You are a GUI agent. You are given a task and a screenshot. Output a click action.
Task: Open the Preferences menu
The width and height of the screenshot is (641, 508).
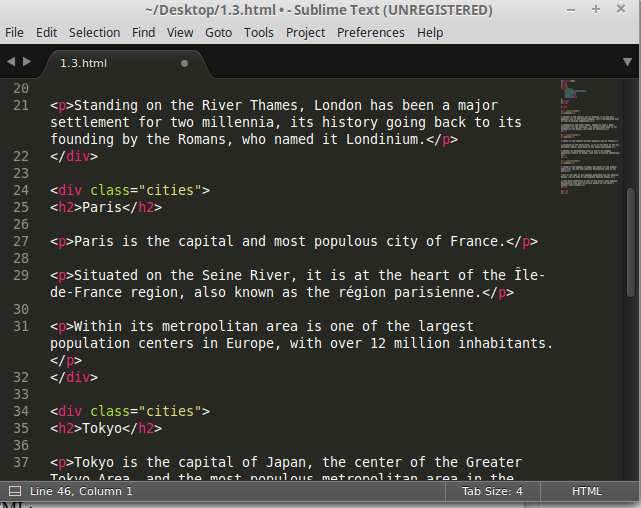(370, 33)
